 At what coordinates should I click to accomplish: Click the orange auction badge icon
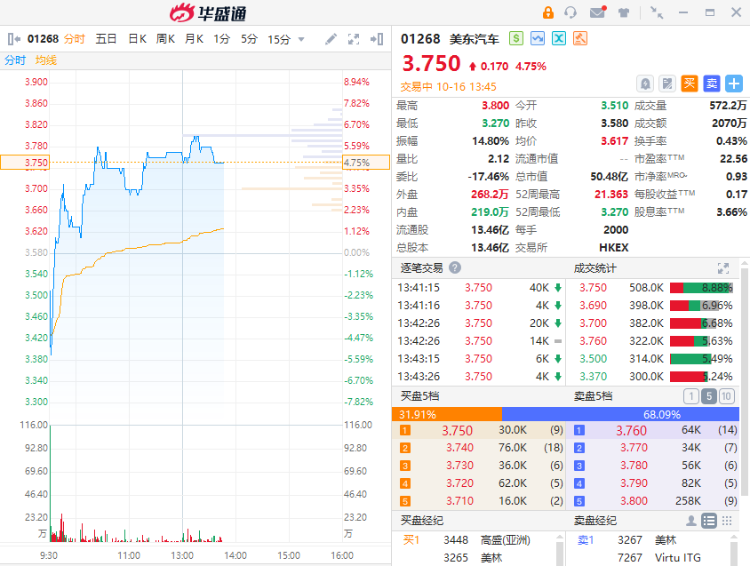point(580,38)
